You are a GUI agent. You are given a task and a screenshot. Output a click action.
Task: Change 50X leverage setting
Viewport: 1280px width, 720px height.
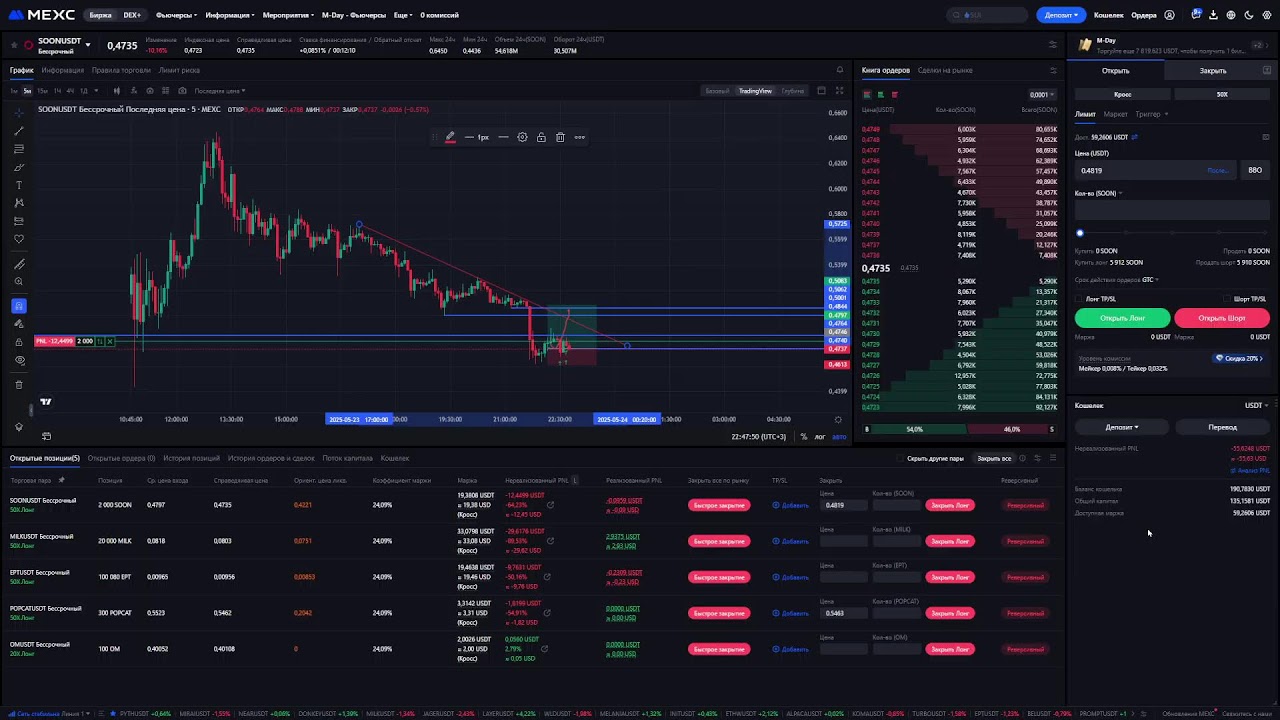1222,94
